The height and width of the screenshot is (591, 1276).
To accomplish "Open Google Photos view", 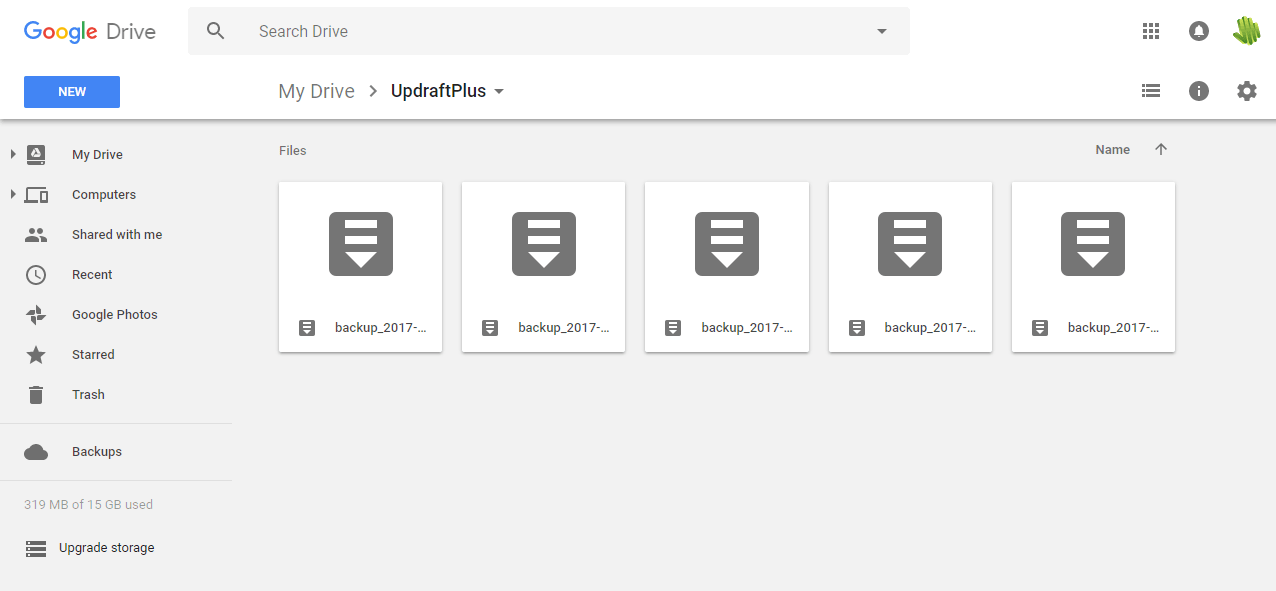I will (x=116, y=314).
